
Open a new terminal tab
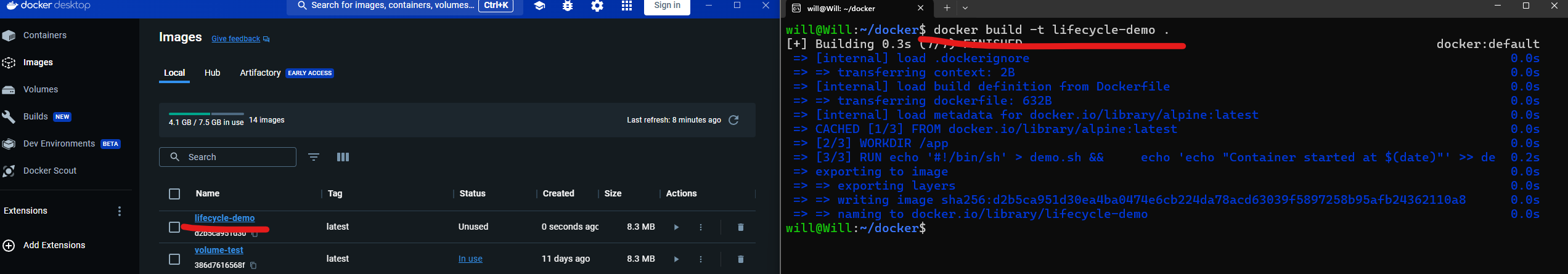947,8
